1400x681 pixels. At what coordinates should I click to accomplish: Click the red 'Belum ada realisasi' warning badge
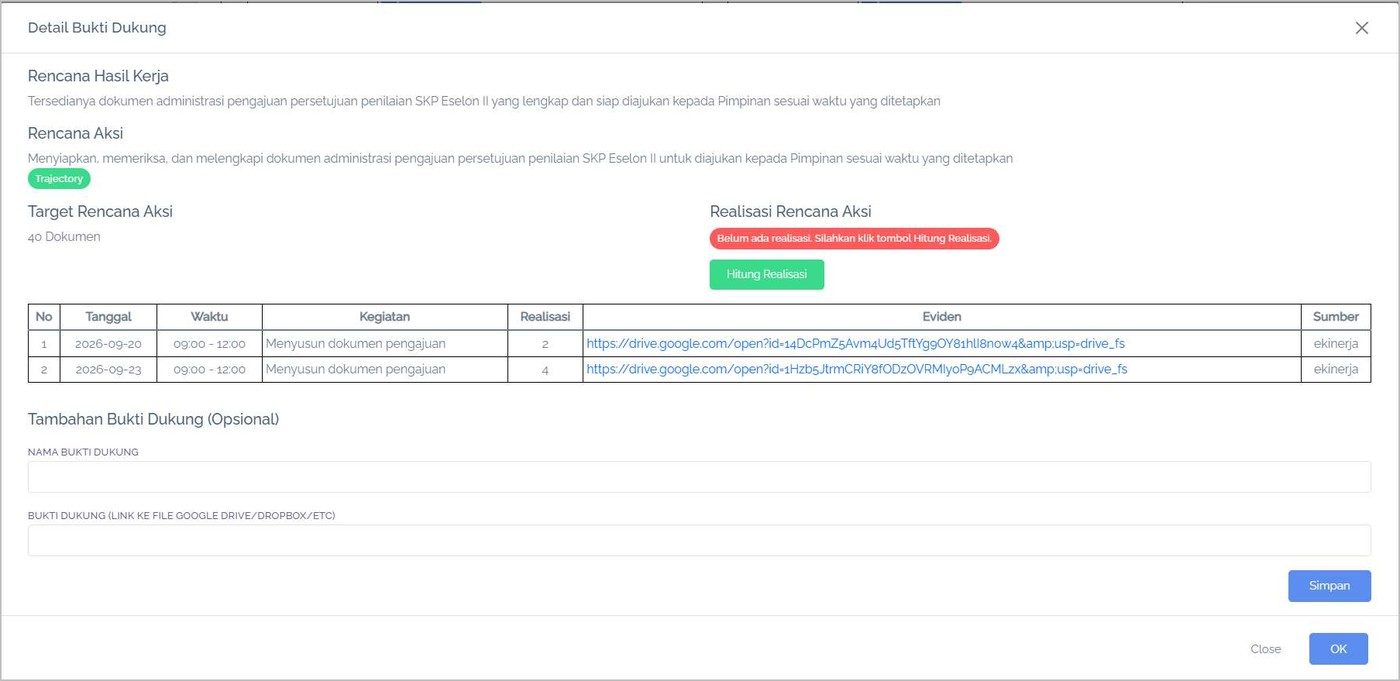[x=854, y=238]
